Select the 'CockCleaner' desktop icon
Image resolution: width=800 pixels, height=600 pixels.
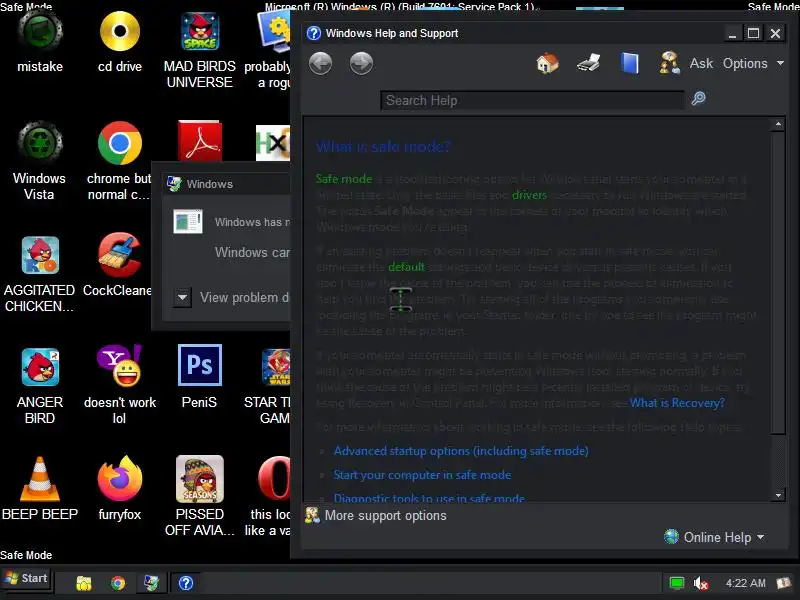click(119, 265)
